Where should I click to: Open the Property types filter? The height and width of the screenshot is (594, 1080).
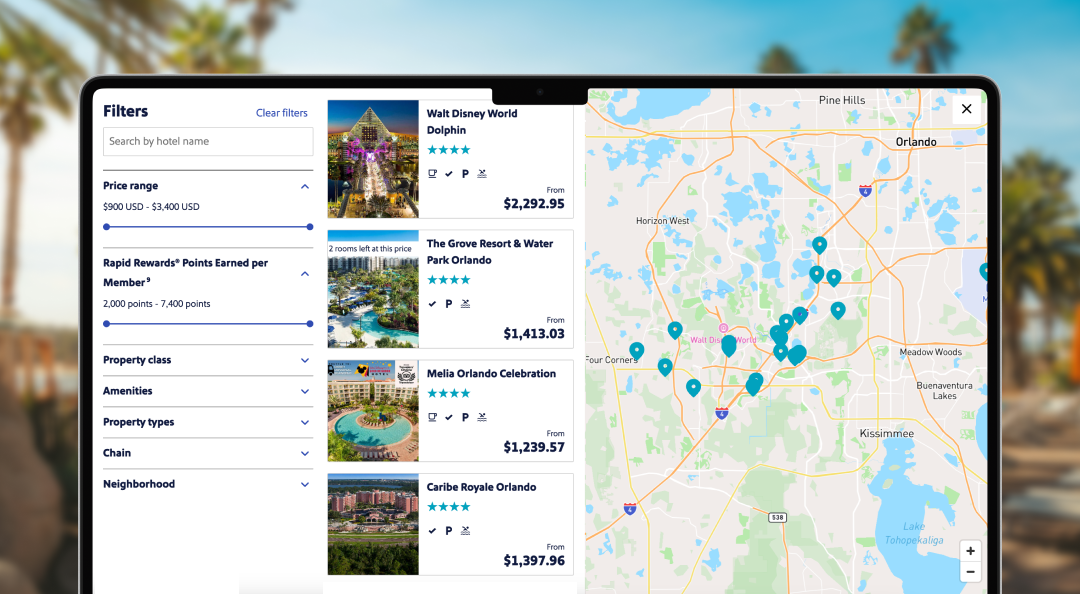(207, 422)
